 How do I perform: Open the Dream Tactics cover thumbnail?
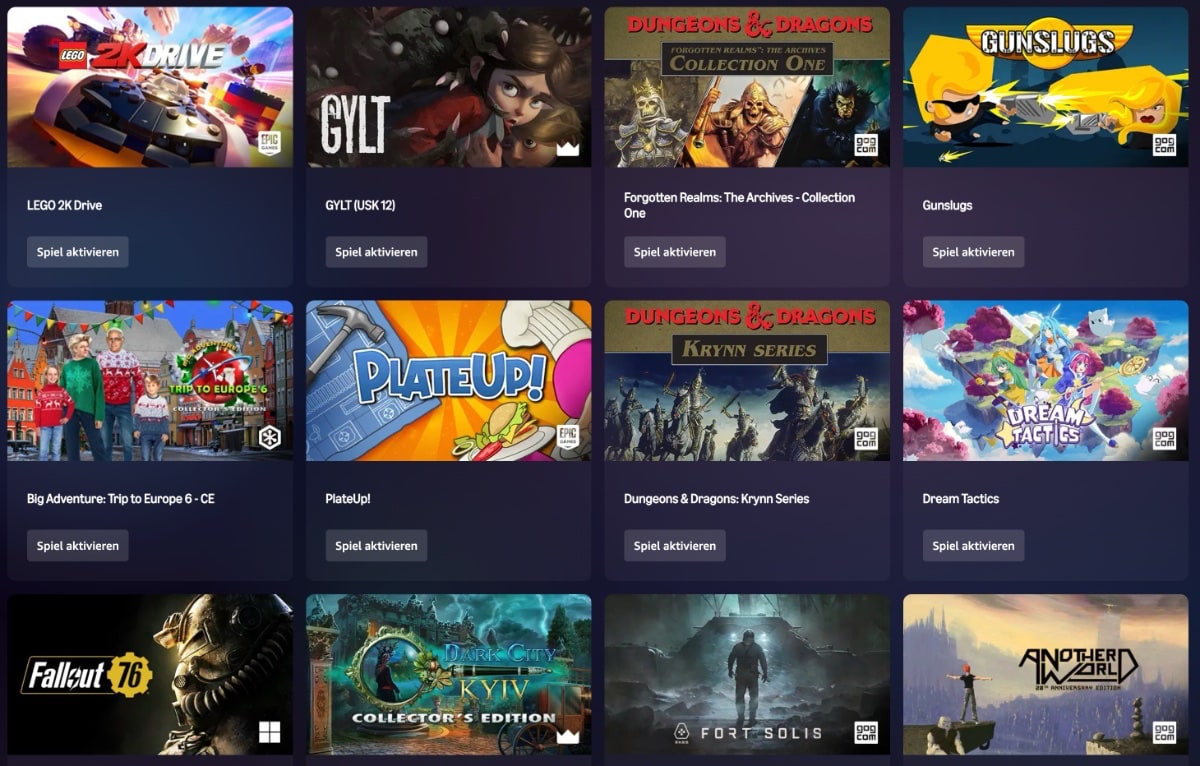click(1046, 381)
